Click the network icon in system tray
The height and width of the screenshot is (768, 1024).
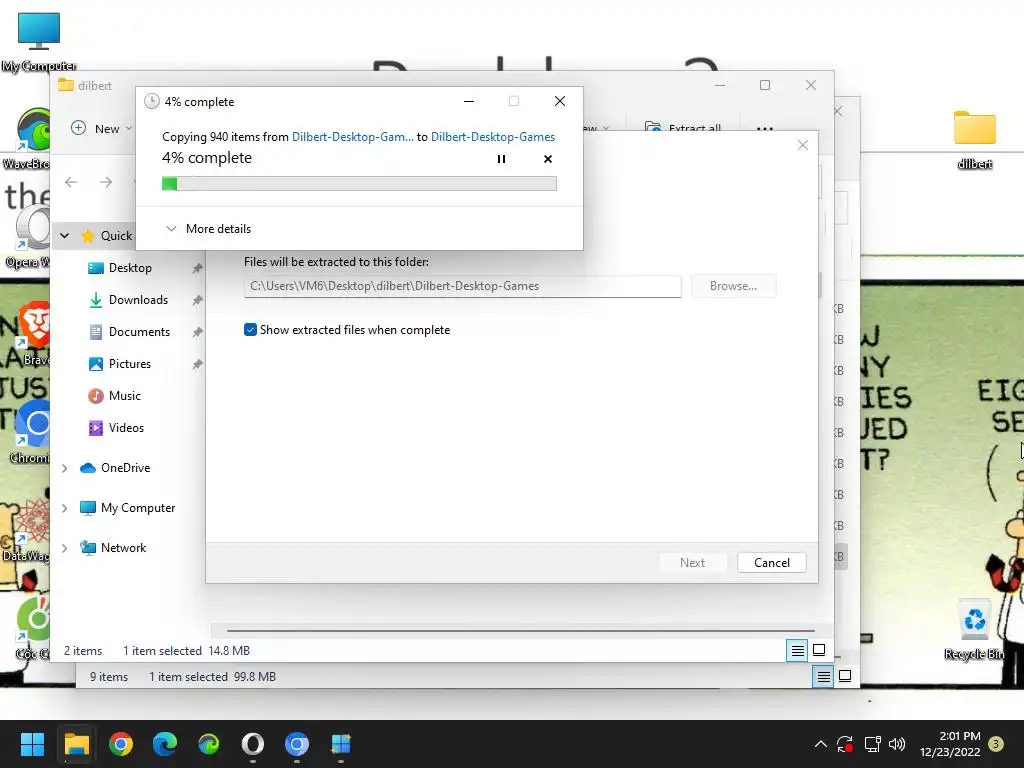click(872, 744)
